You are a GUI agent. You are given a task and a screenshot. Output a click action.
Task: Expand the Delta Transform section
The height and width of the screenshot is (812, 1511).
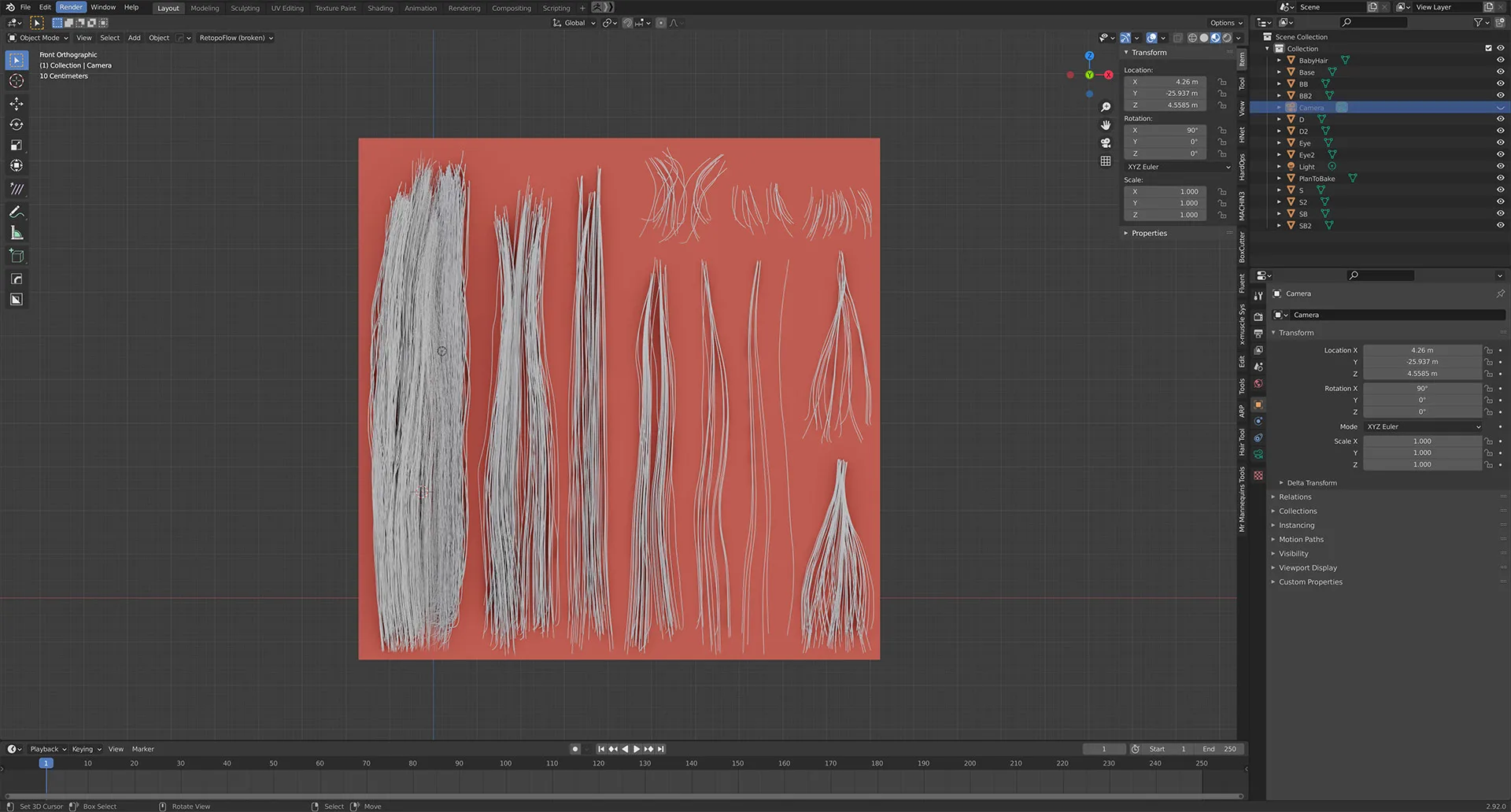point(1311,483)
